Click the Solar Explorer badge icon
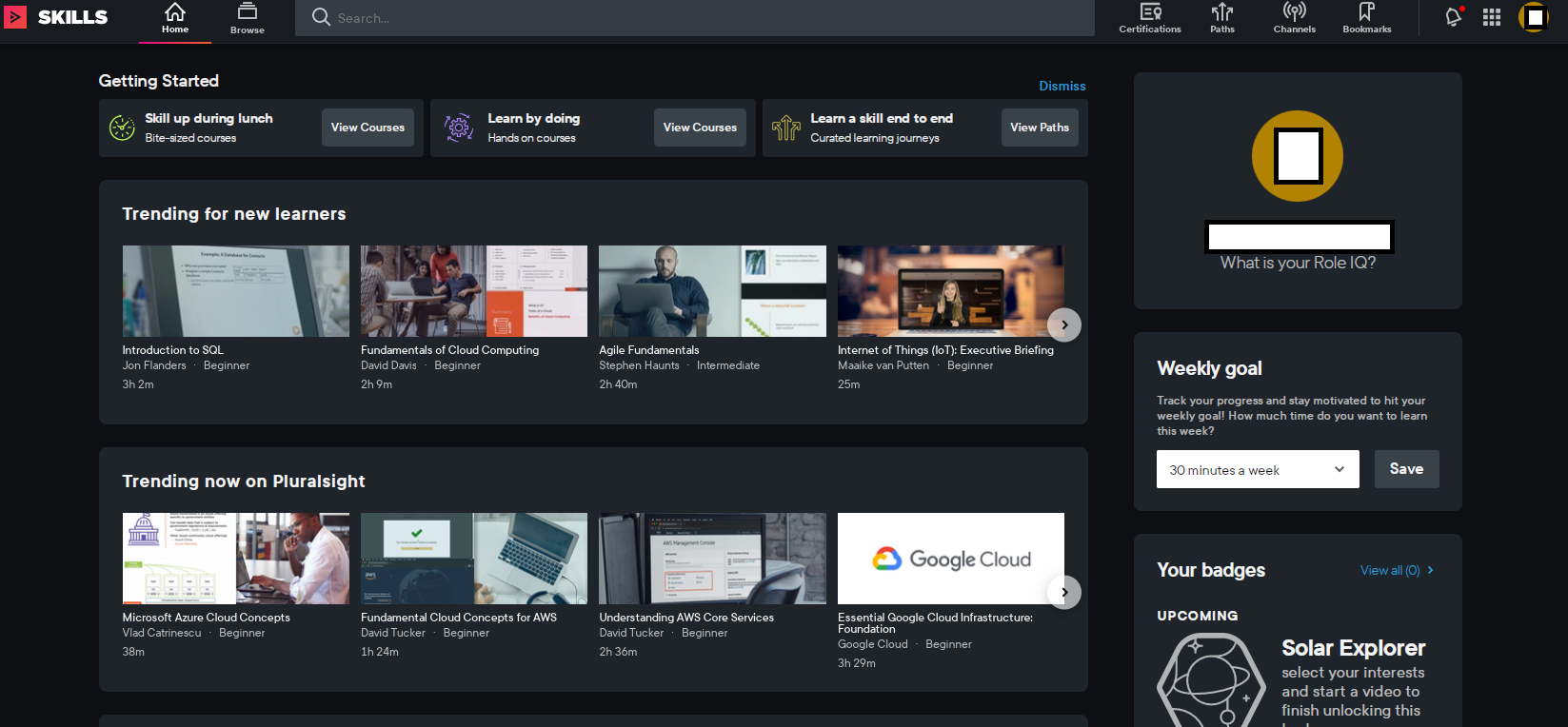The width and height of the screenshot is (1568, 727). click(x=1211, y=681)
